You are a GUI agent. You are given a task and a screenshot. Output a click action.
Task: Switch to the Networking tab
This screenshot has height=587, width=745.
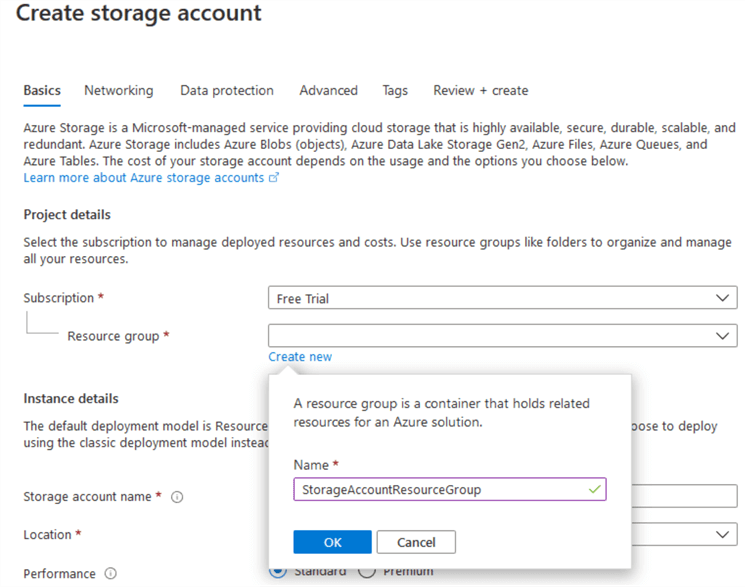118,91
